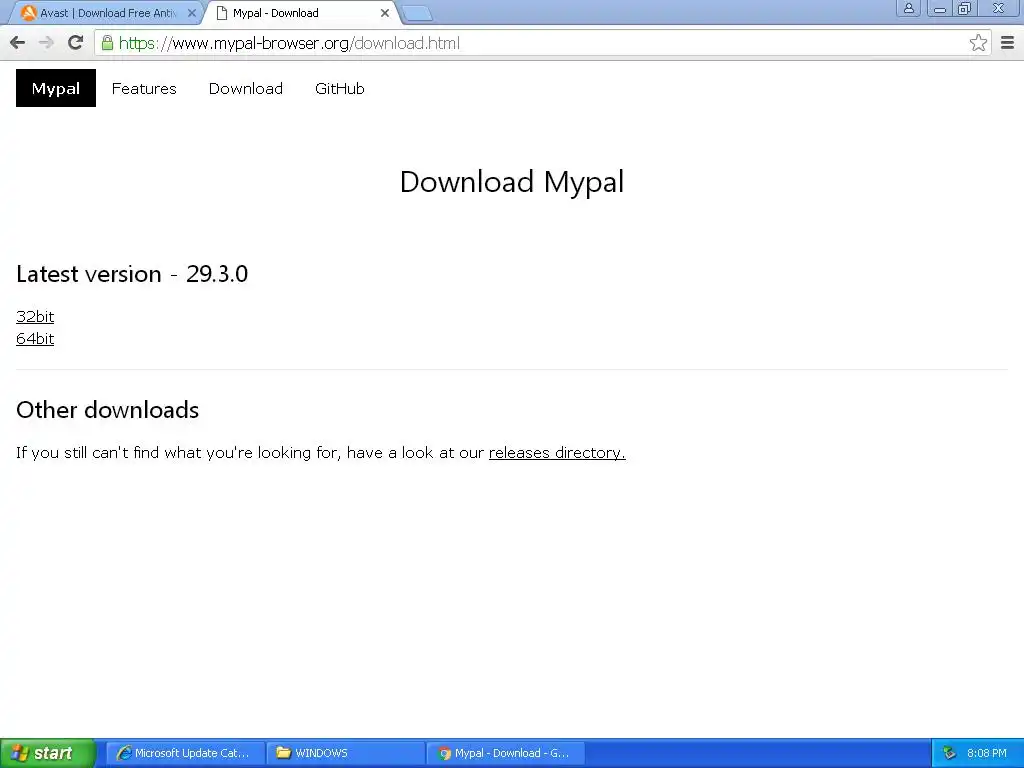Viewport: 1024px width, 768px height.
Task: Click the 8:08 PM clock
Action: (987, 754)
